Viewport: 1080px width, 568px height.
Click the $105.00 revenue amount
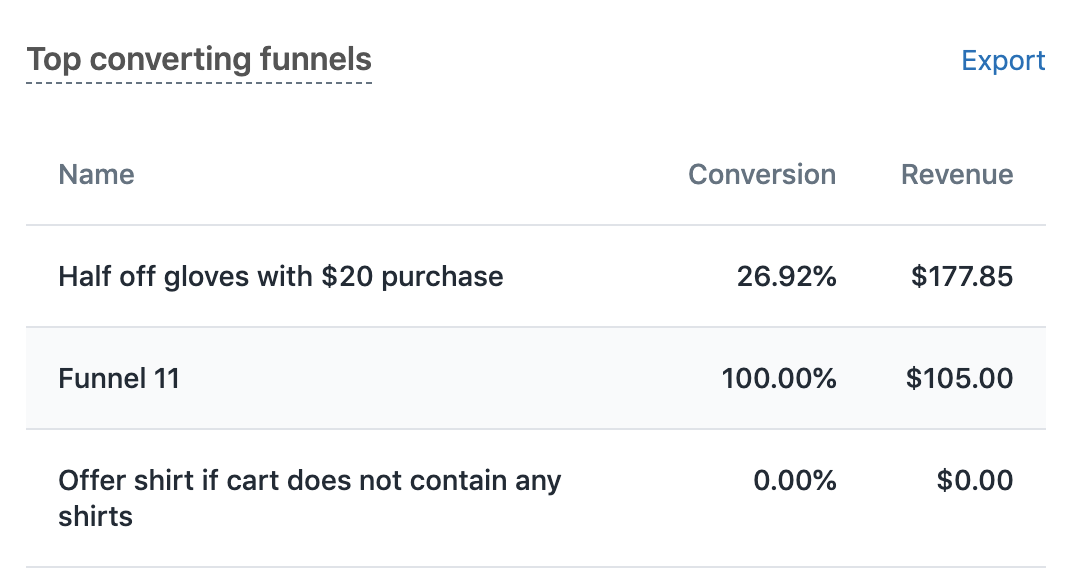coord(959,379)
